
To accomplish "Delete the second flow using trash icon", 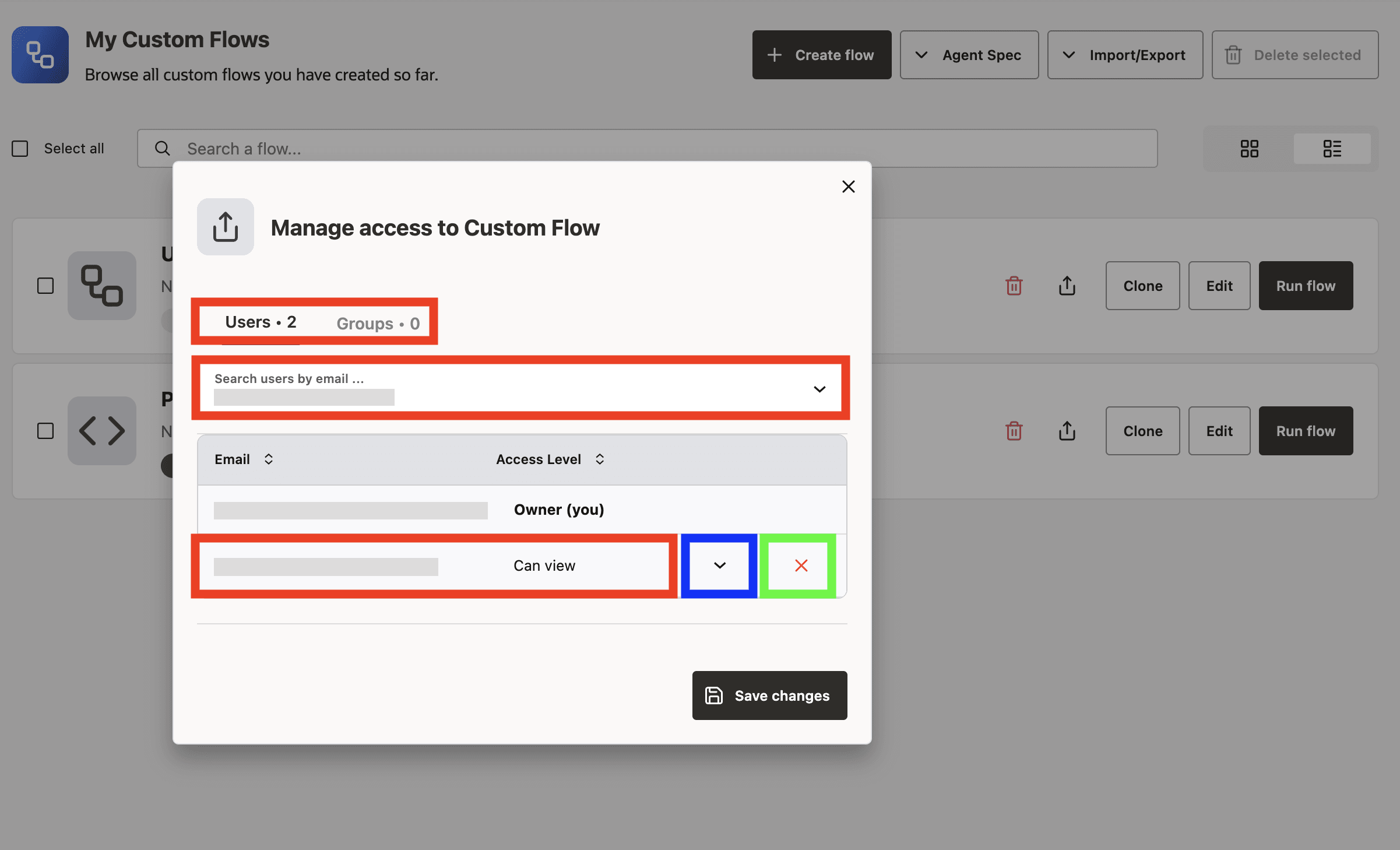I will 1014,431.
